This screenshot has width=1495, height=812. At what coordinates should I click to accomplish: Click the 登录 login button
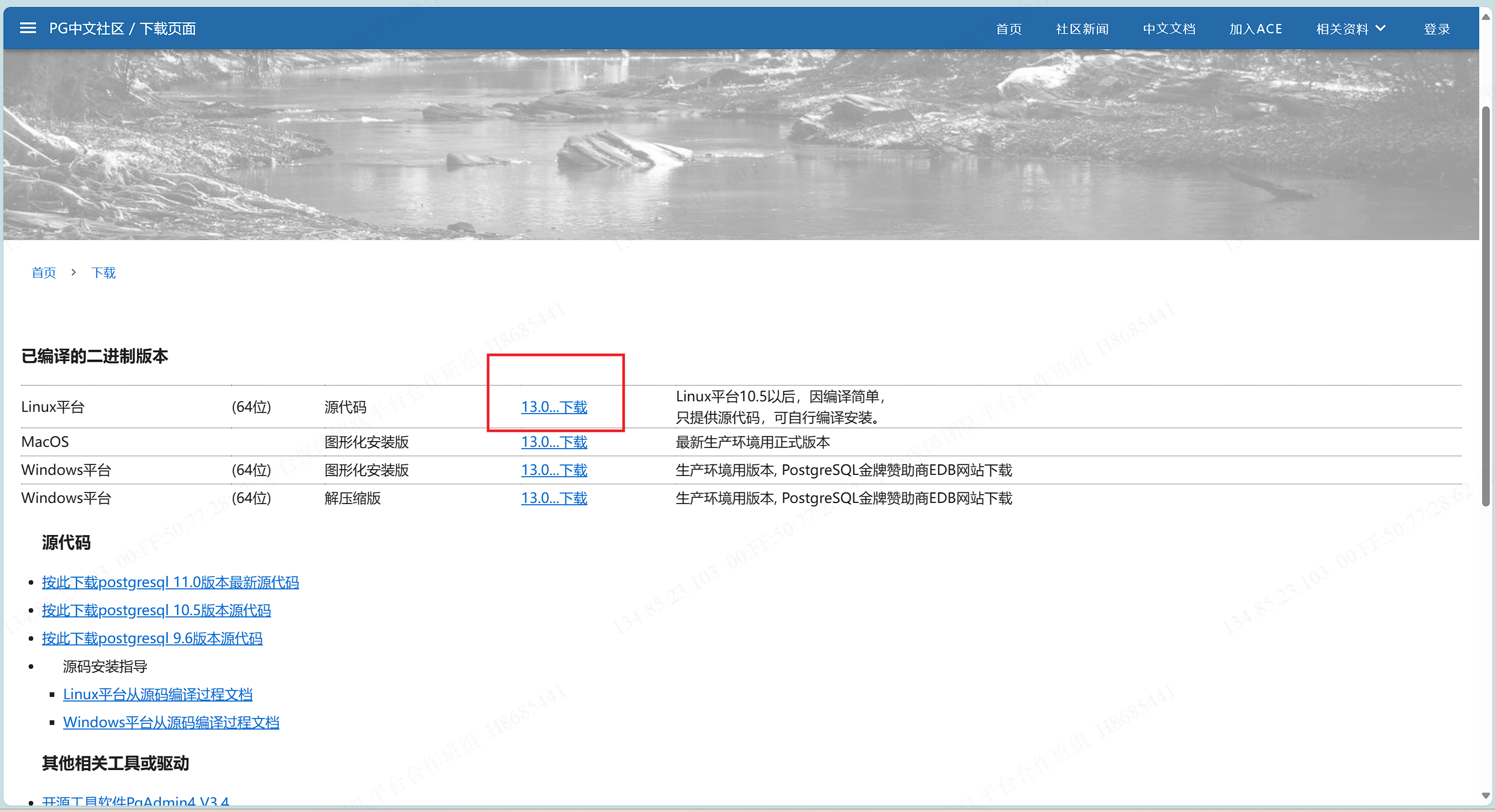[1436, 29]
